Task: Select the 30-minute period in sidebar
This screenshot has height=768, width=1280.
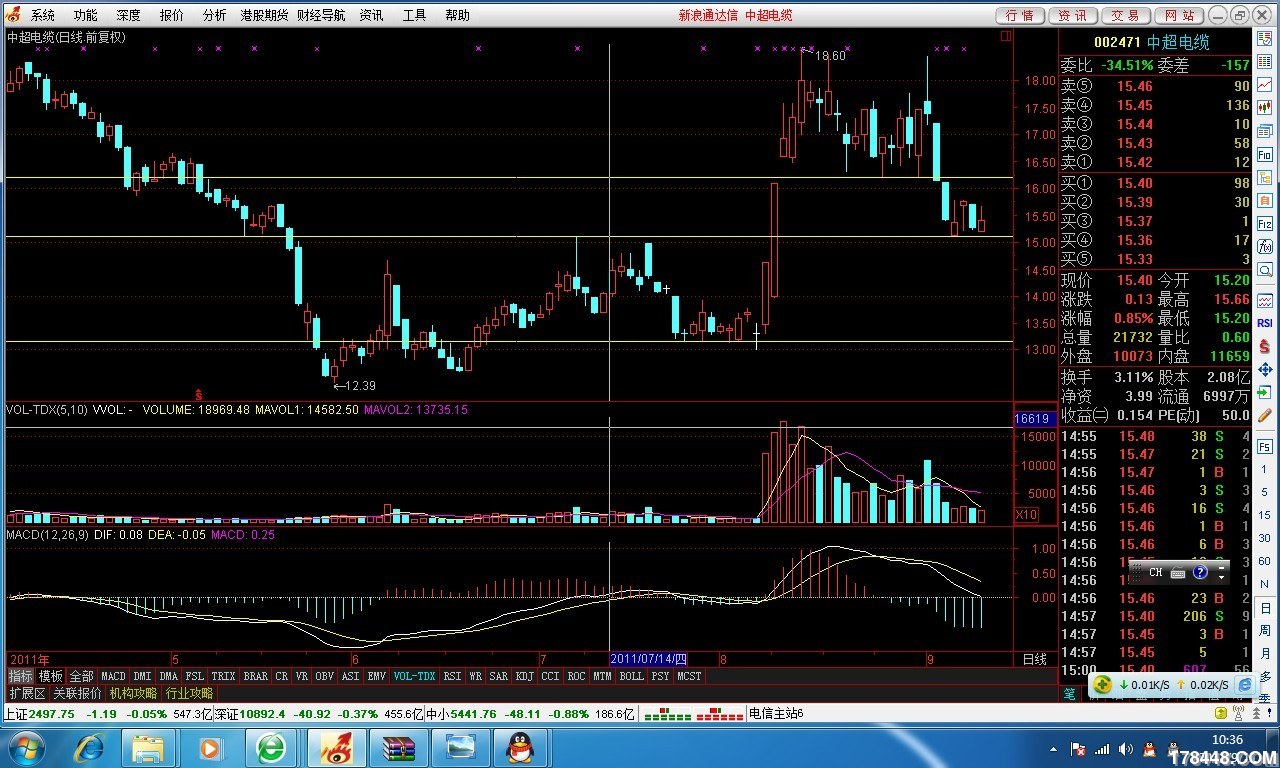Action: (x=1265, y=537)
